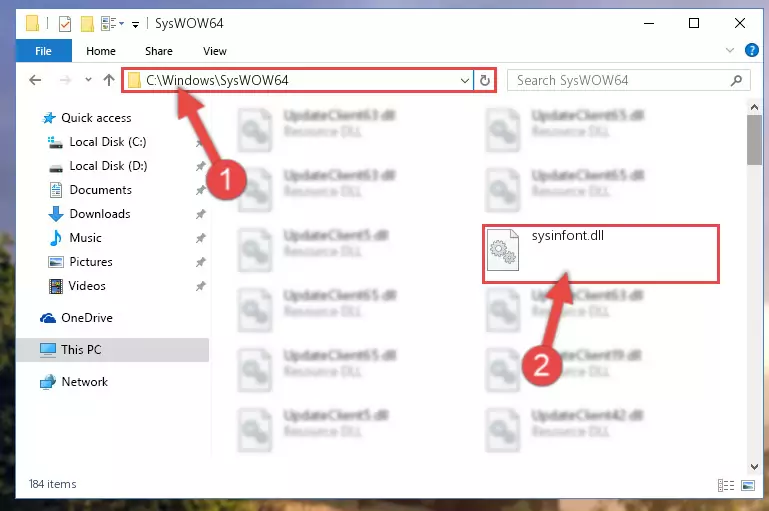Go forward with the right arrow
This screenshot has width=769, height=511.
point(65,80)
